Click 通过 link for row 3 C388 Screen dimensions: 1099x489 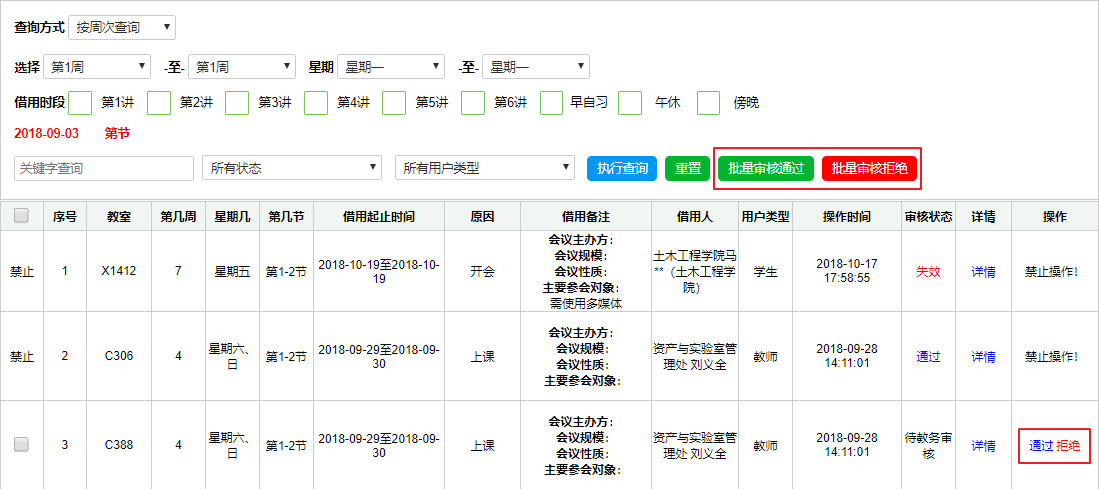click(x=1041, y=446)
